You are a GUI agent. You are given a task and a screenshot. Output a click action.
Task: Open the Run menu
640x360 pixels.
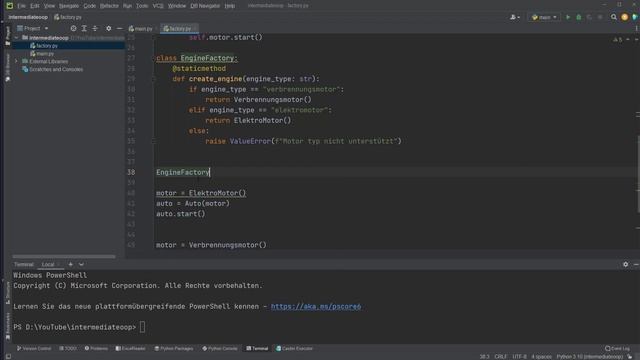127,6
